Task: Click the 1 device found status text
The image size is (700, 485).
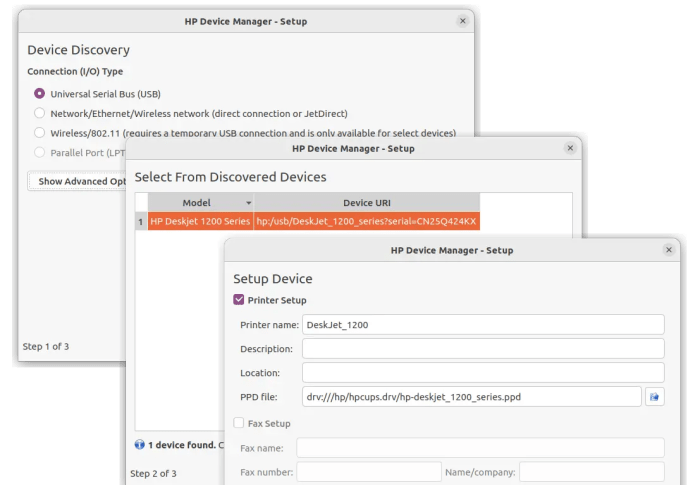Action: coord(182,445)
